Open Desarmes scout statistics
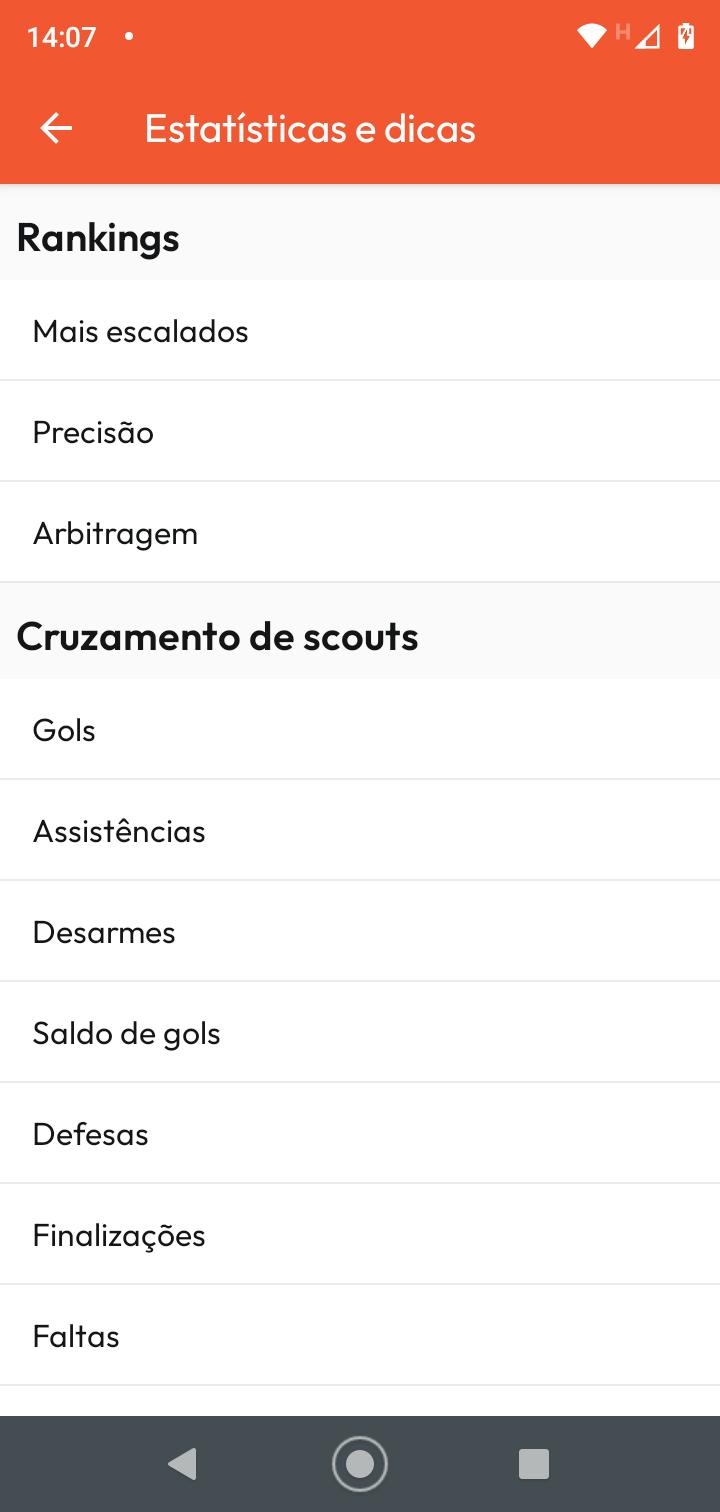Viewport: 720px width, 1512px height. (x=360, y=932)
